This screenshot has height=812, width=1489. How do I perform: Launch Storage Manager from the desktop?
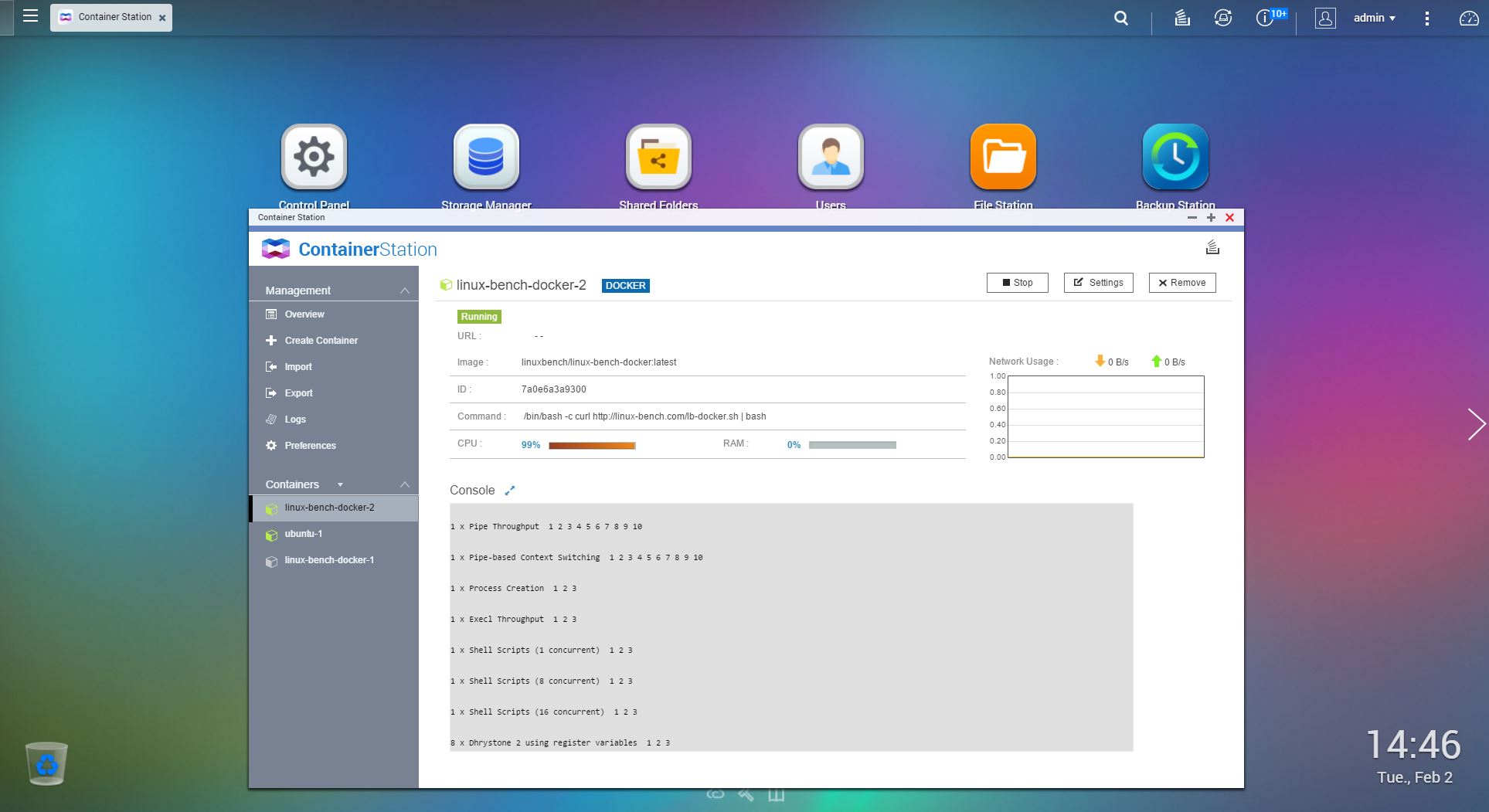(x=486, y=157)
